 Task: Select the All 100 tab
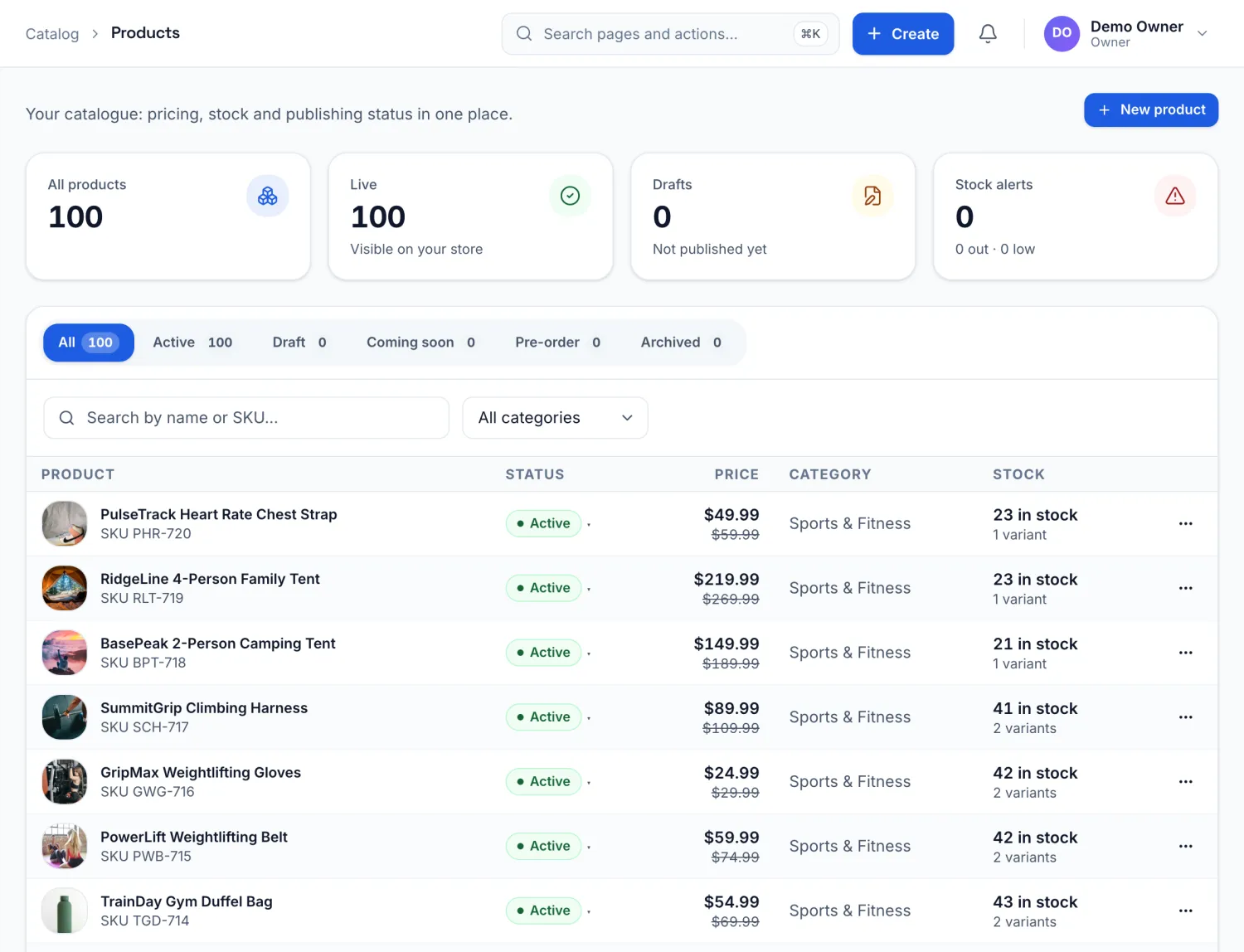pos(89,342)
